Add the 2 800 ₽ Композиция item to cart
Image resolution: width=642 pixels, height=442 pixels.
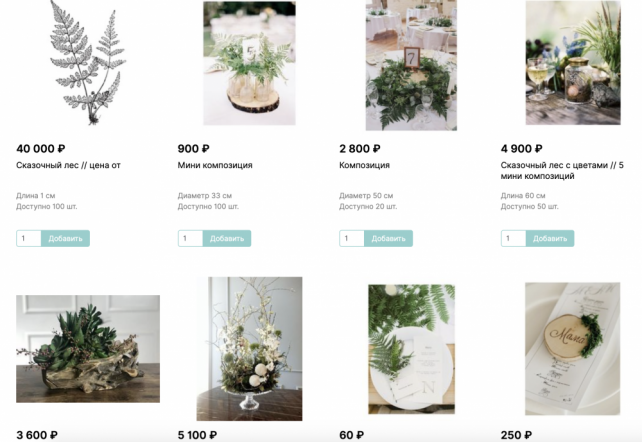point(388,238)
